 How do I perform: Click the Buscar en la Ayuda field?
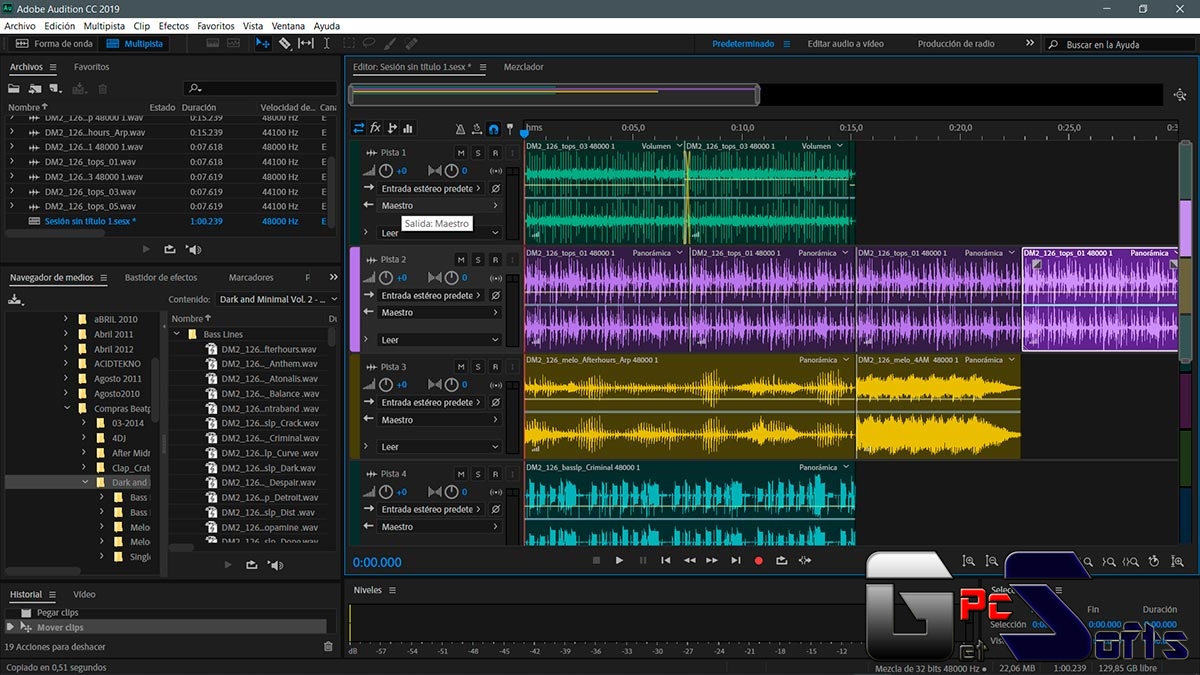[1118, 45]
